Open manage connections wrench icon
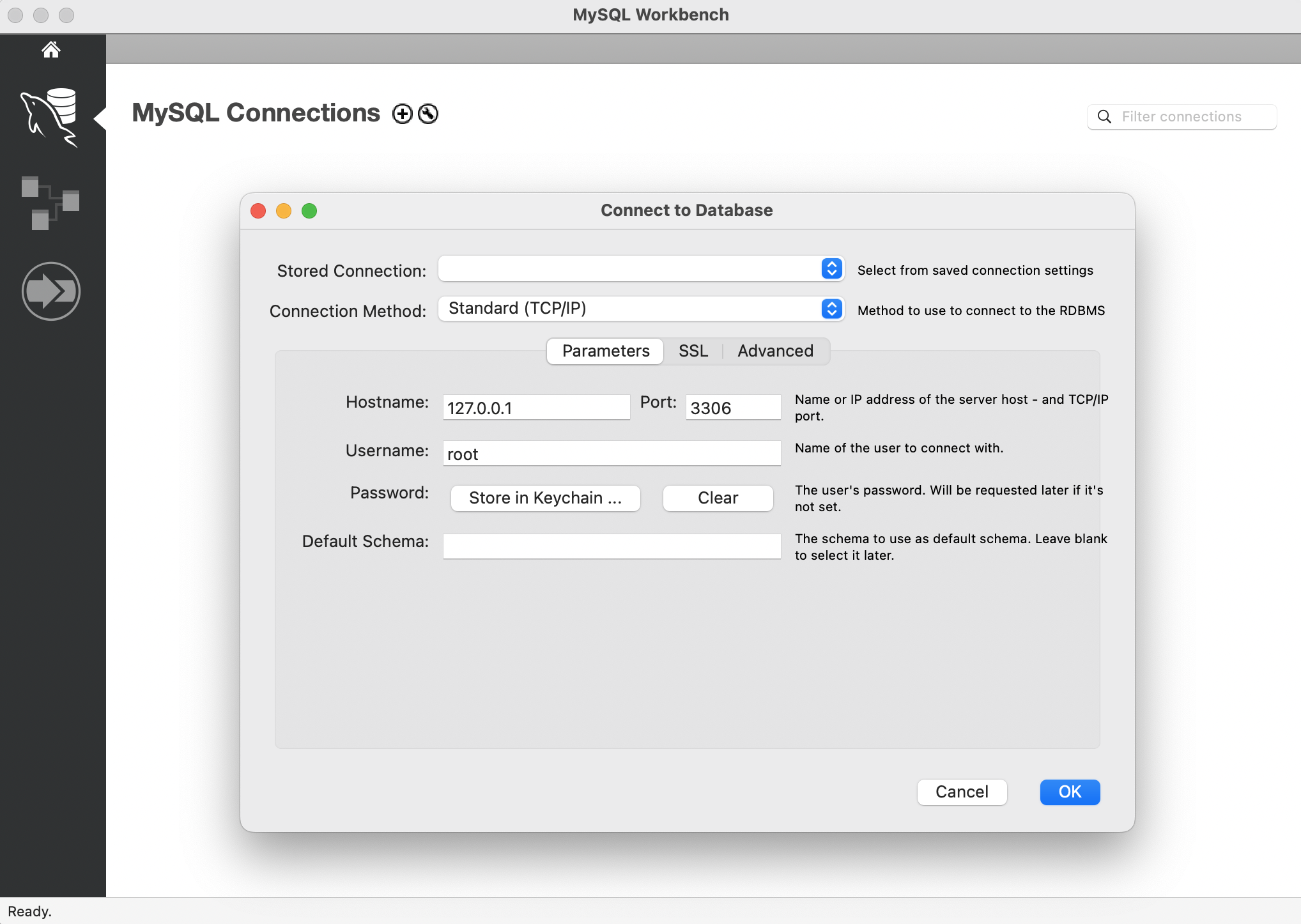Image resolution: width=1301 pixels, height=924 pixels. click(428, 114)
